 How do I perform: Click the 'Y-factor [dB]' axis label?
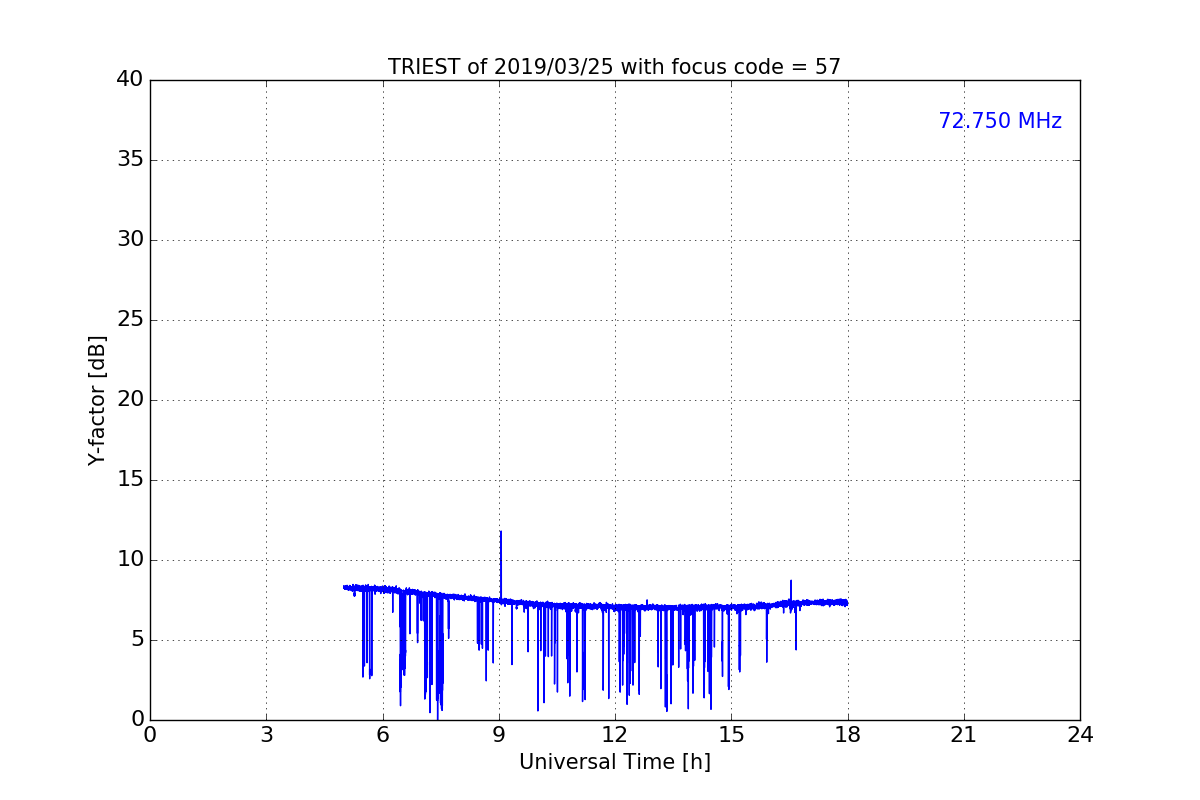(97, 400)
